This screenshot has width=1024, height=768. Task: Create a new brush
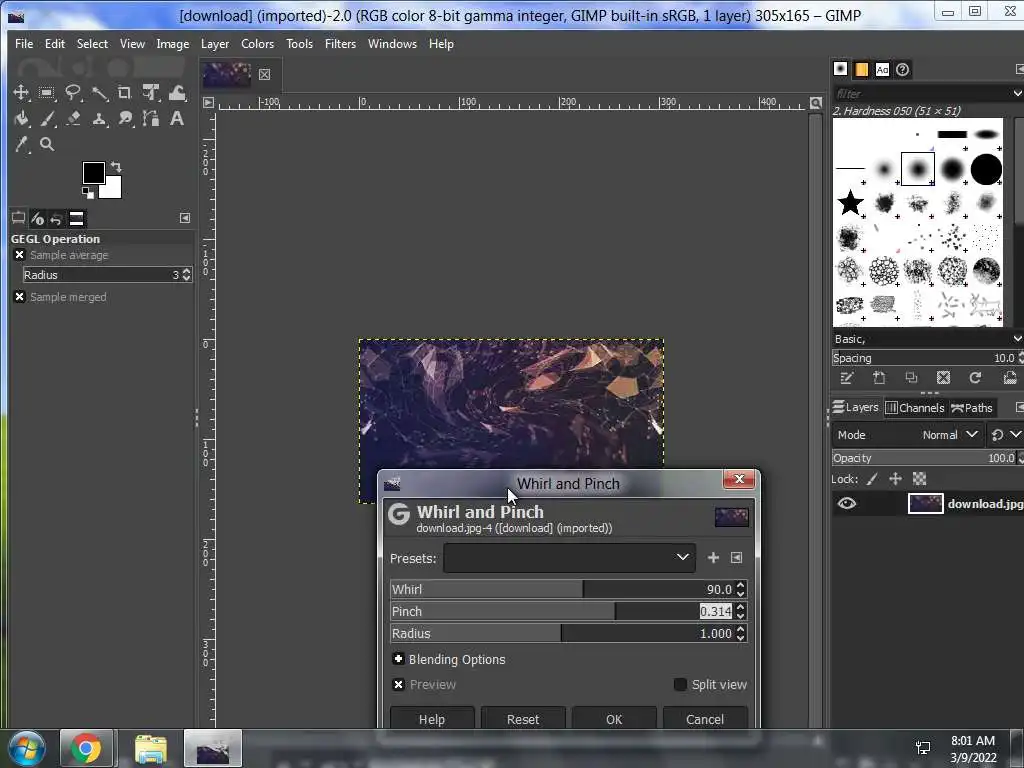pyautogui.click(x=879, y=377)
